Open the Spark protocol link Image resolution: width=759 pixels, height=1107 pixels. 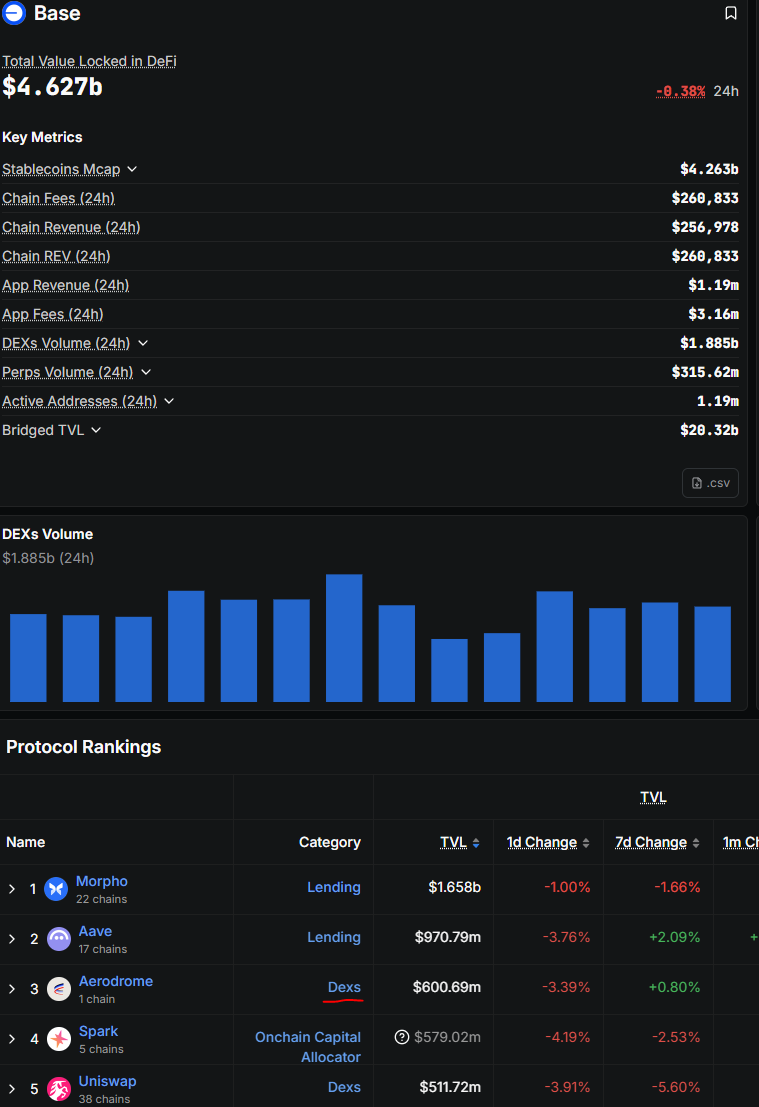tap(98, 1031)
